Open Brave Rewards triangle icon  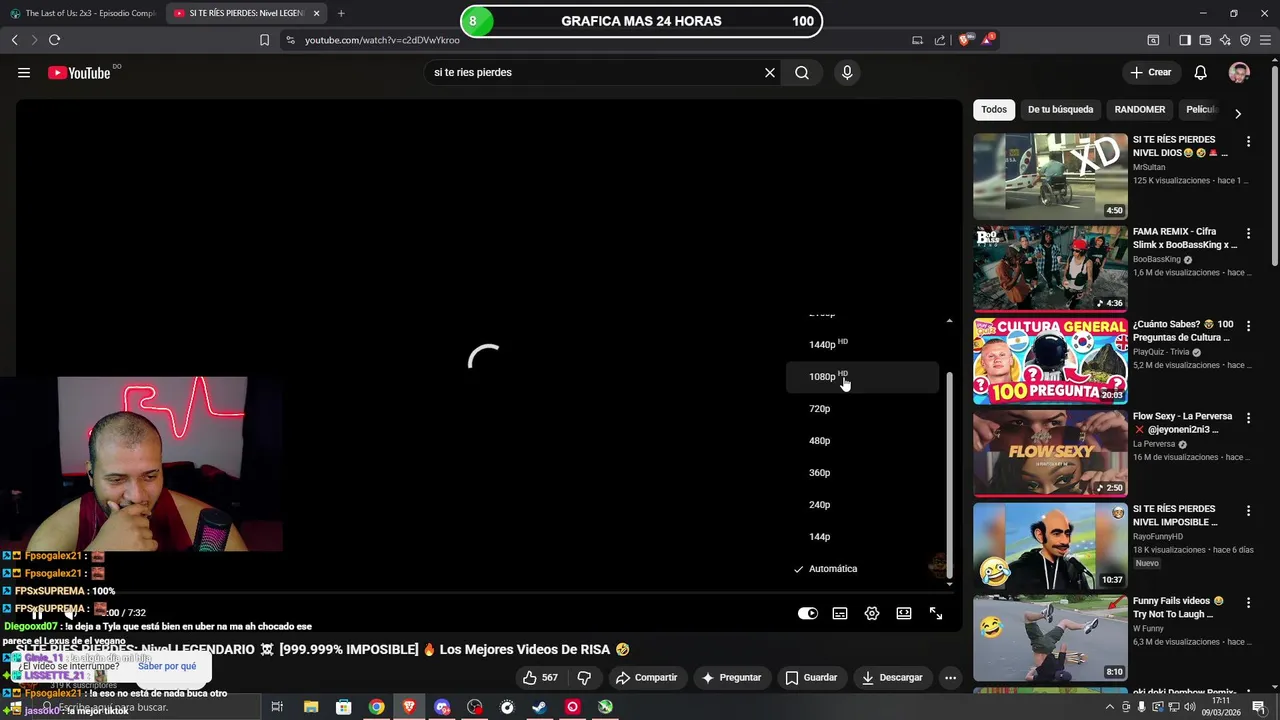point(988,40)
